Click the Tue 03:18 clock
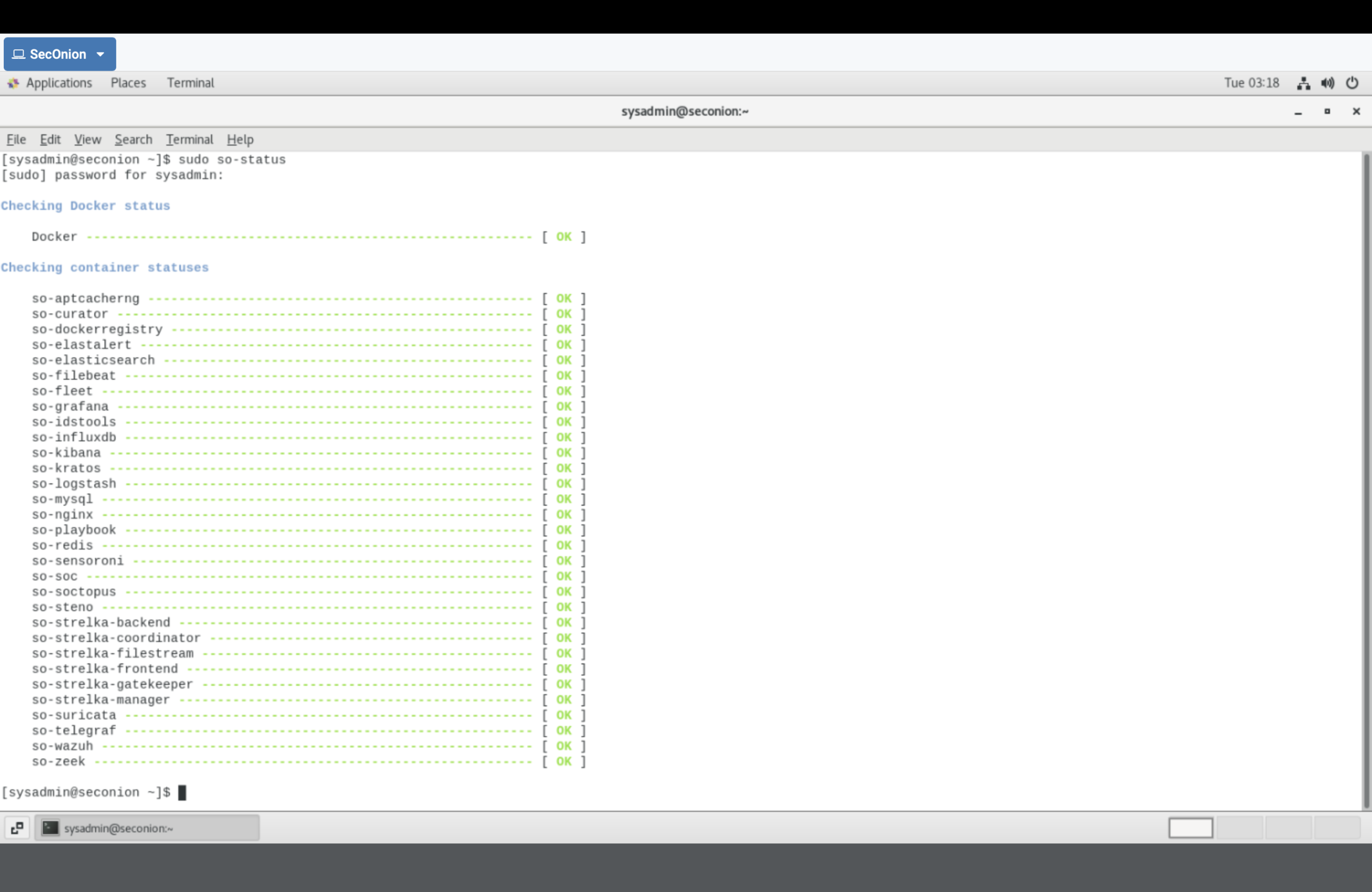Viewport: 1372px width, 892px height. (1251, 83)
